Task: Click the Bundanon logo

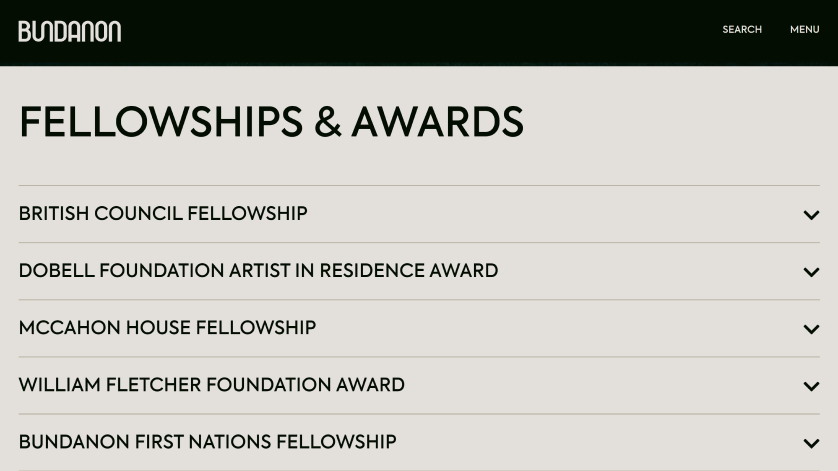Action: (x=69, y=32)
